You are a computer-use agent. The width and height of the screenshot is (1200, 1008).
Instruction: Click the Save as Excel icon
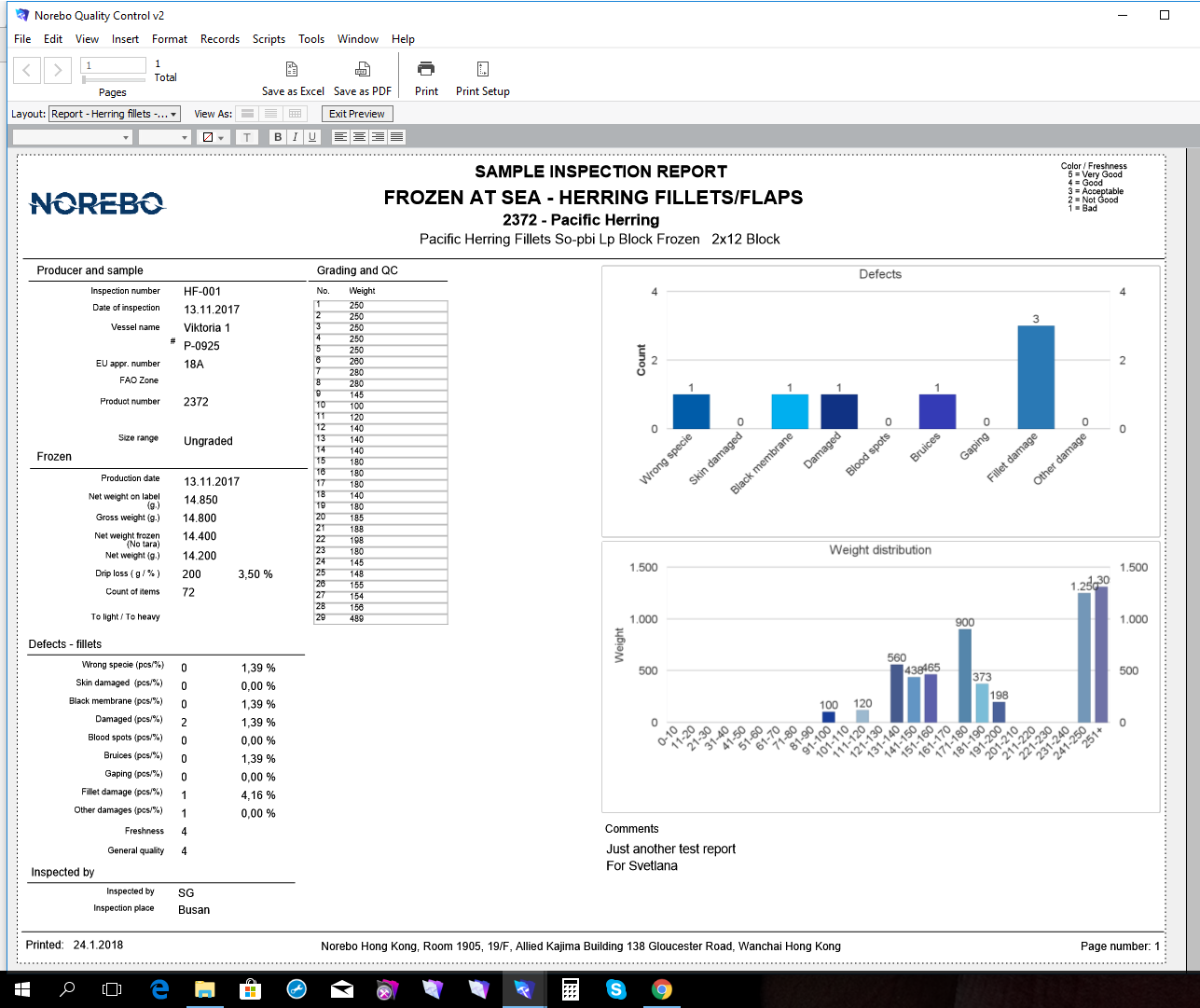292,69
